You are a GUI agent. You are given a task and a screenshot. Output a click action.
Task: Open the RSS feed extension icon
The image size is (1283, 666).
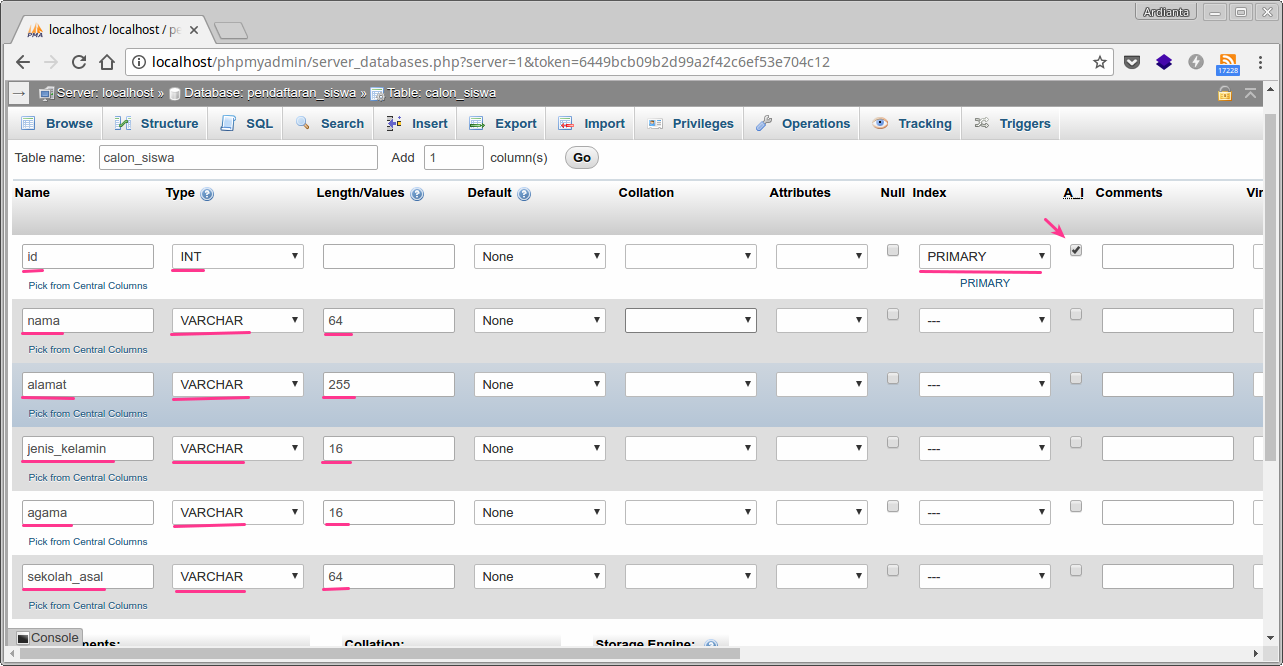(1227, 62)
